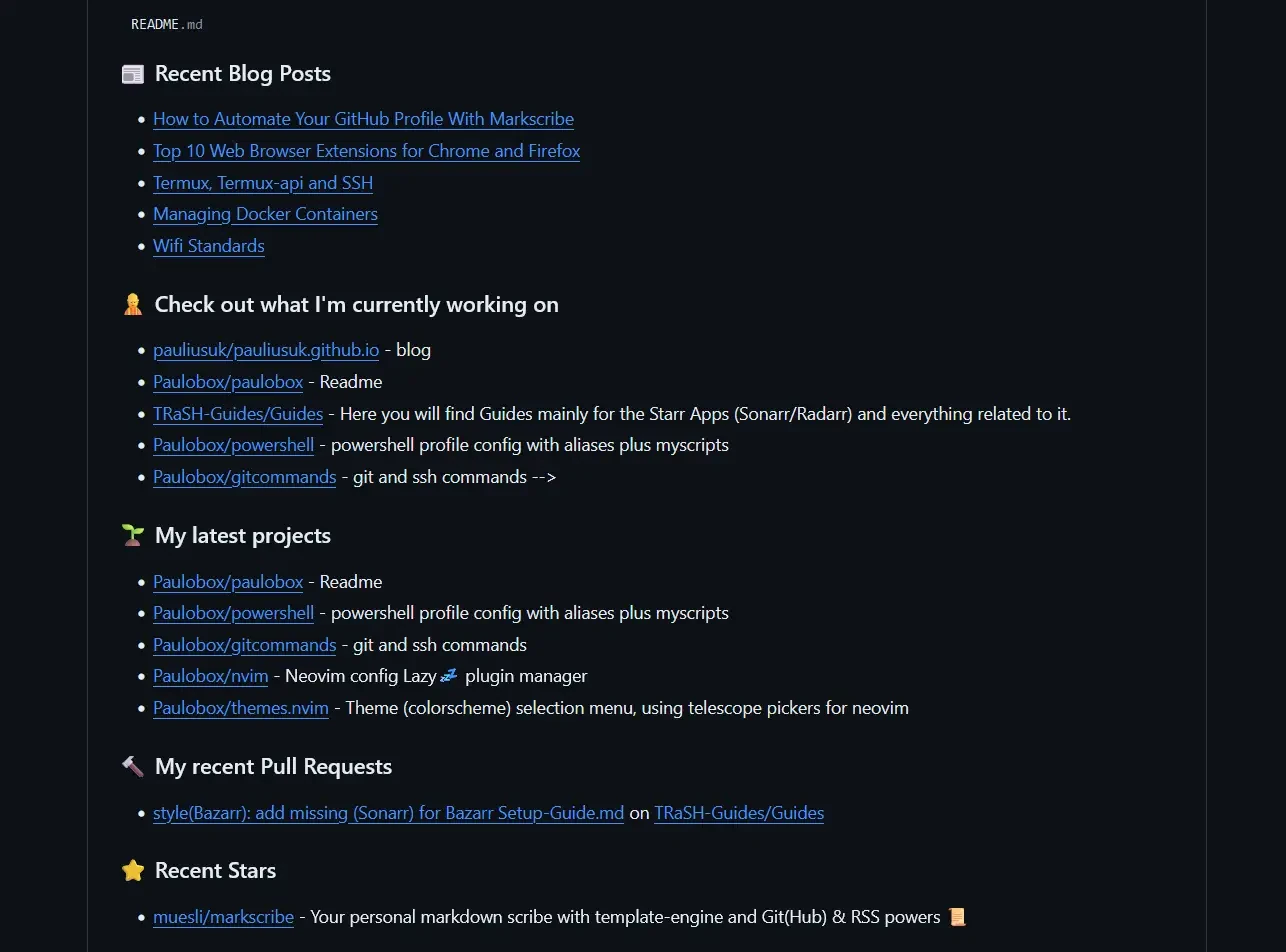Open the style(Bazarr) pull request link
Screen dimensions: 1286x952
coord(388,813)
